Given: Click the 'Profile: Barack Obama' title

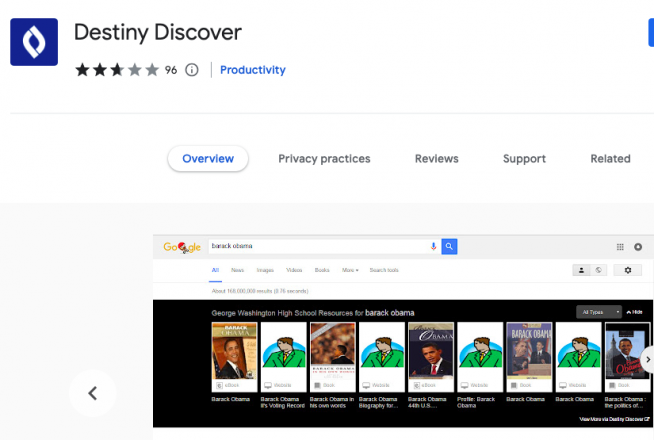Looking at the screenshot, I should 476,402.
